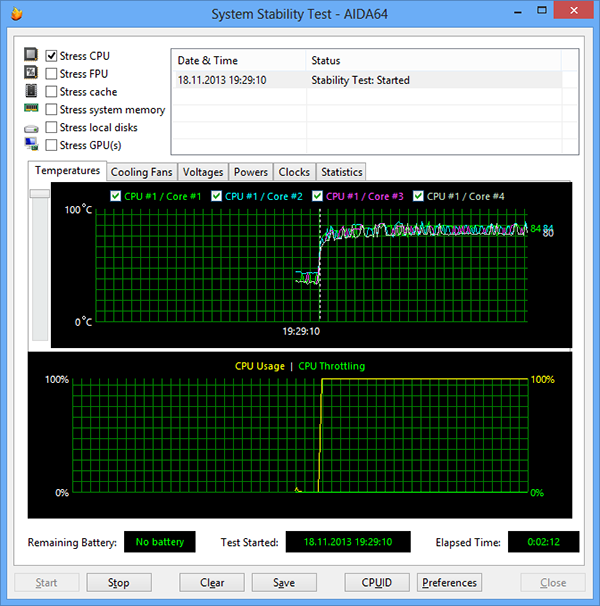Open the Powers tab
The height and width of the screenshot is (606, 600).
251,172
